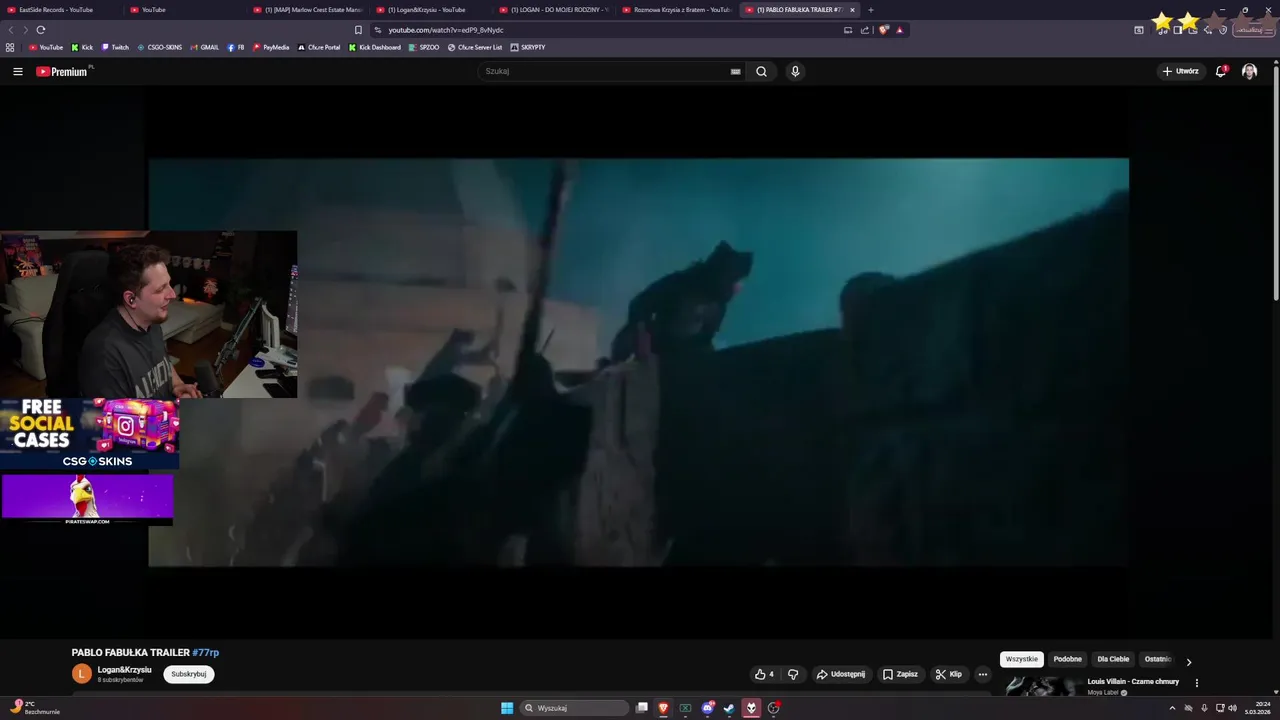Viewport: 1280px width, 720px height.
Task: Open options for Louis Villain video
Action: click(1196, 683)
